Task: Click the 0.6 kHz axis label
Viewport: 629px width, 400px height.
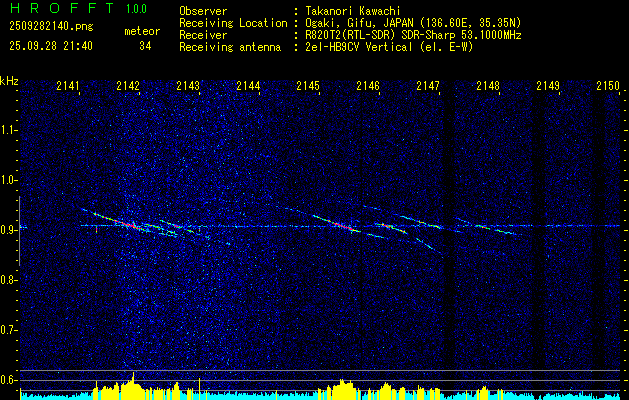Action: [x=9, y=380]
